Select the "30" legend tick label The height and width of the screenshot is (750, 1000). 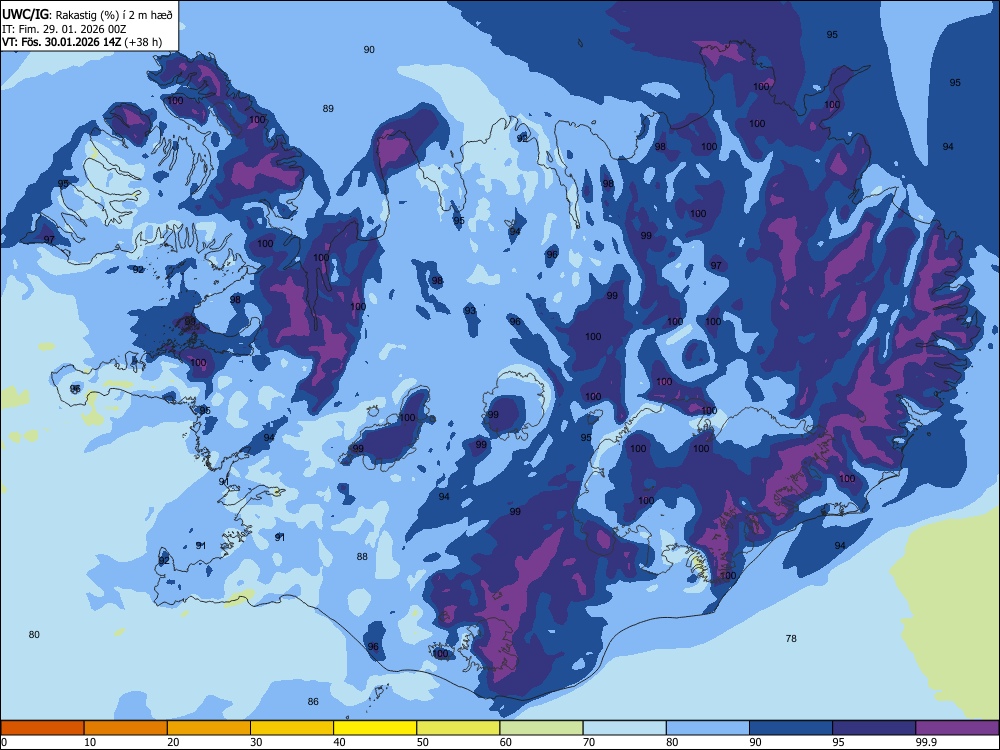[256, 742]
